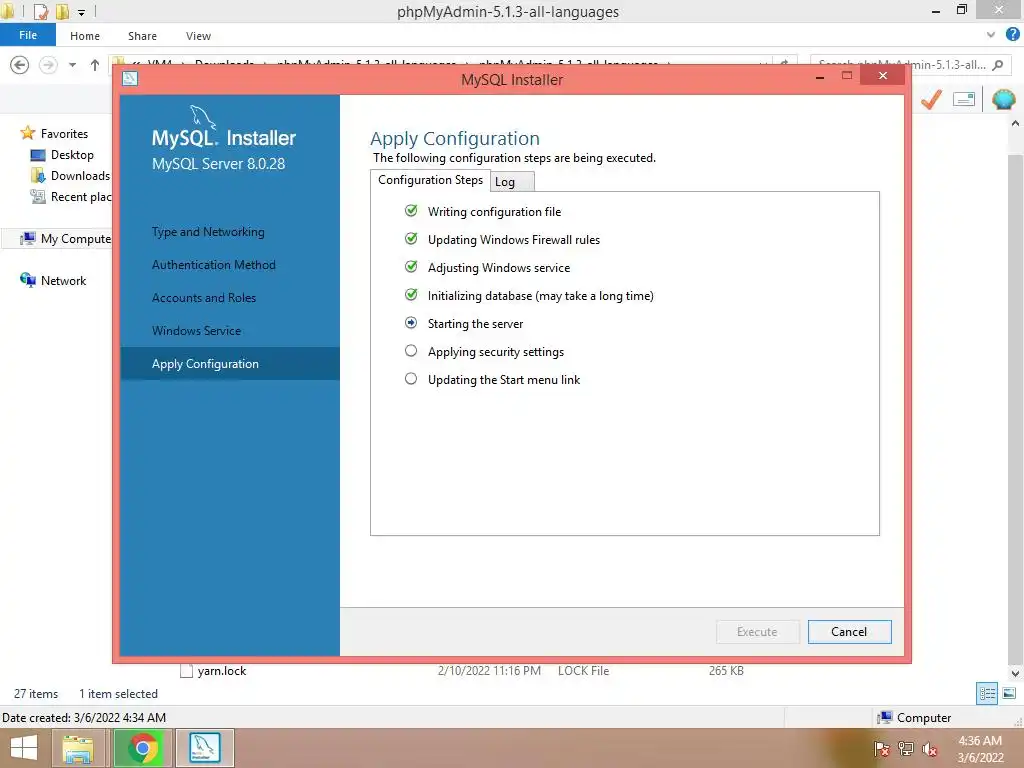Open the Share ribbon tab in Explorer
Image resolution: width=1024 pixels, height=768 pixels.
point(142,36)
